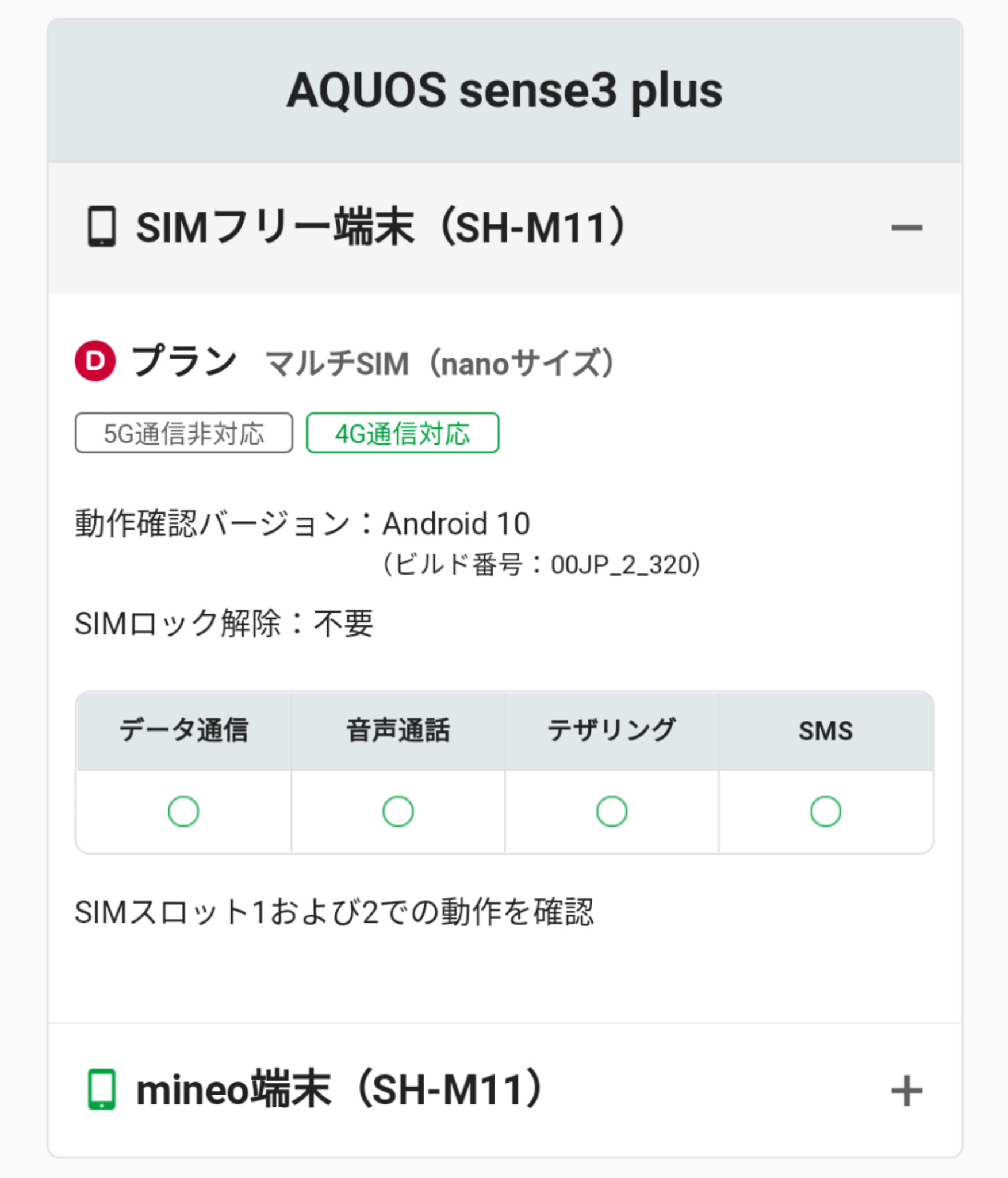This screenshot has width=1008, height=1178.
Task: Expand the mineo端末 section with plus icon
Action: tap(906, 1091)
